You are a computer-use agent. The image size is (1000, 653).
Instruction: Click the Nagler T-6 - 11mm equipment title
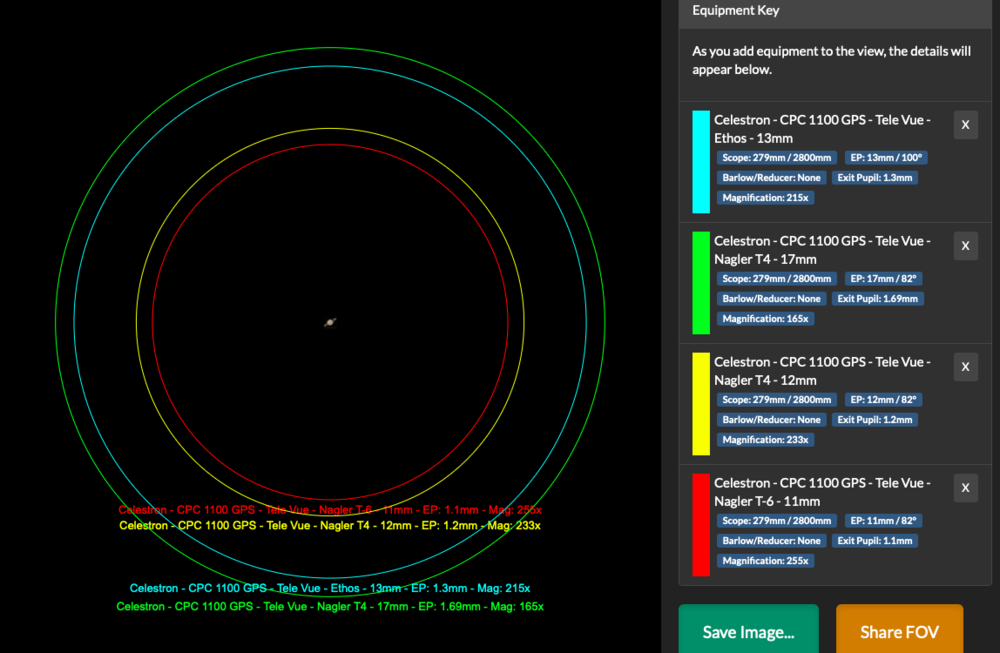[822, 492]
